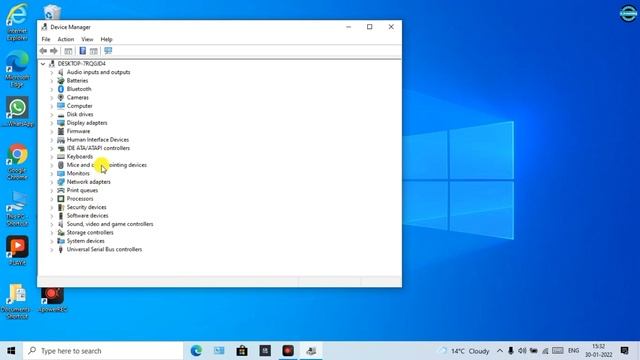640x360 pixels.
Task: Click the Back arrow in Device Manager toolbar
Action: [x=43, y=51]
